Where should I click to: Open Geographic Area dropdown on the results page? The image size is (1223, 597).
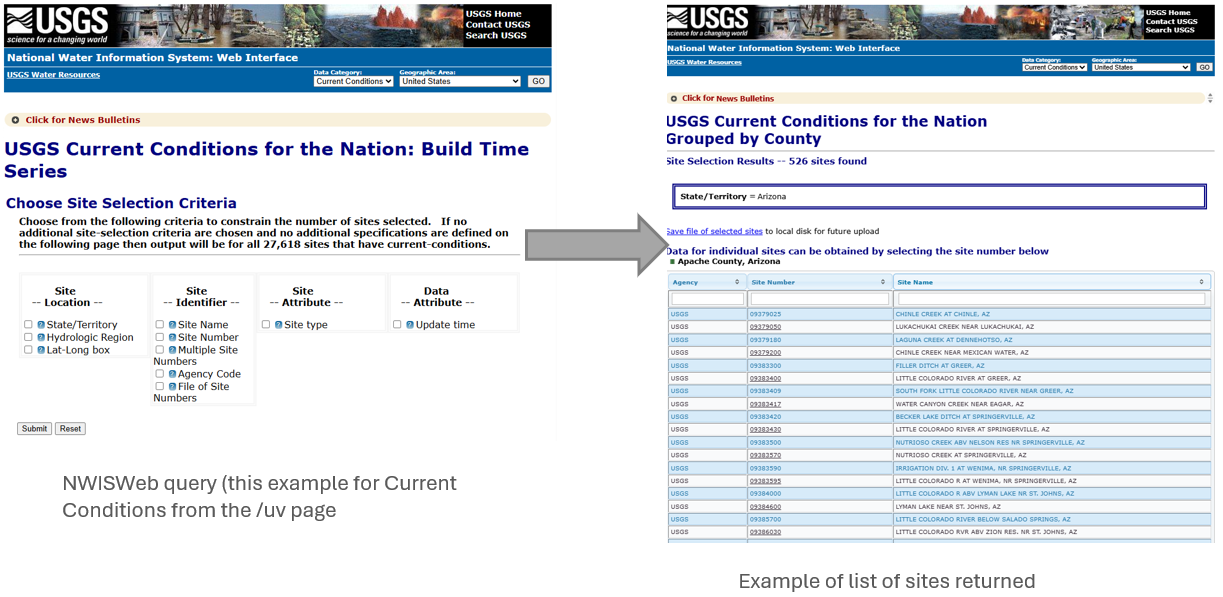1141,68
